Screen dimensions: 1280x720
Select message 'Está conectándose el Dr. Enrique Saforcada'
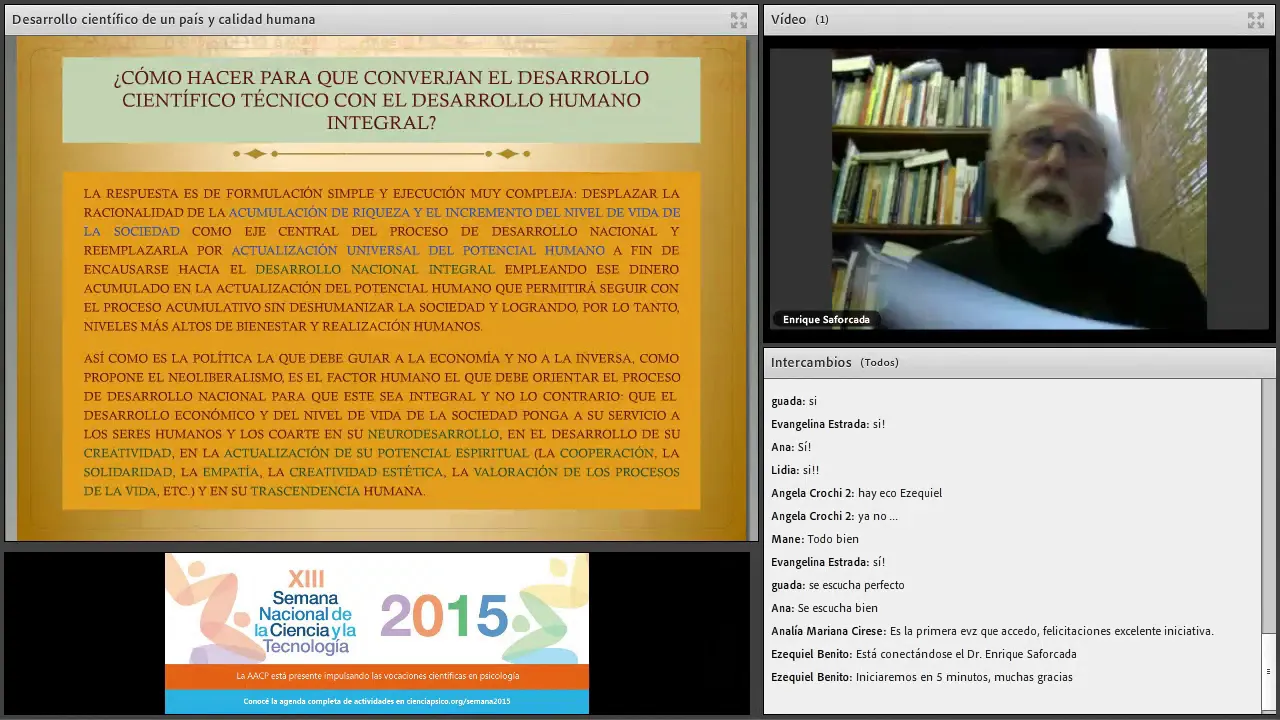tap(924, 654)
